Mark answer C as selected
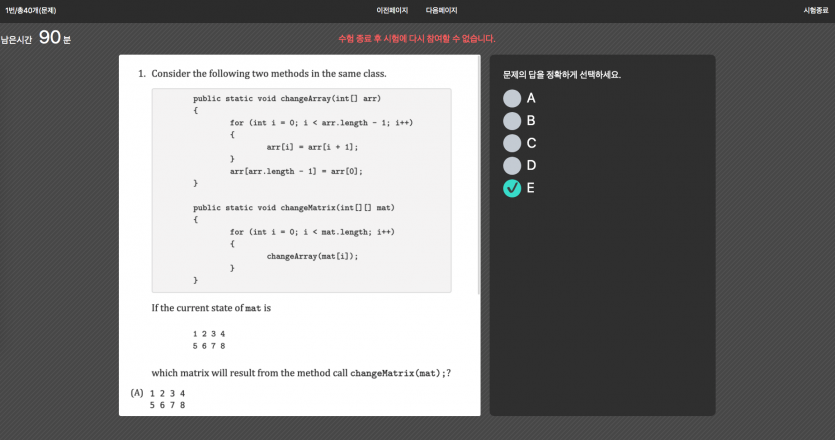This screenshot has width=835, height=440. coord(512,143)
